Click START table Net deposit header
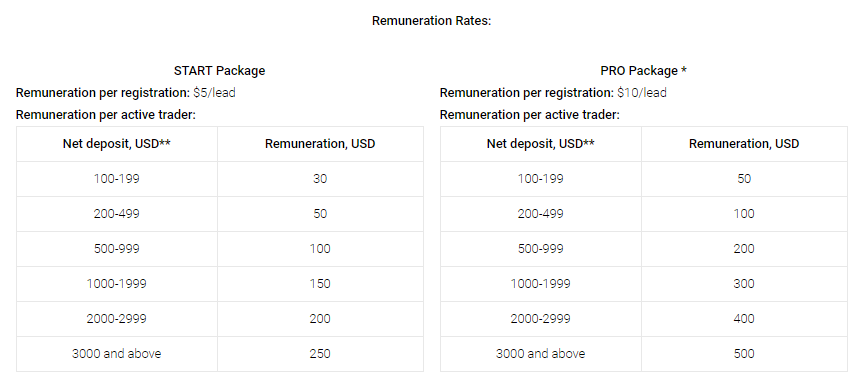The image size is (857, 378). pos(117,144)
